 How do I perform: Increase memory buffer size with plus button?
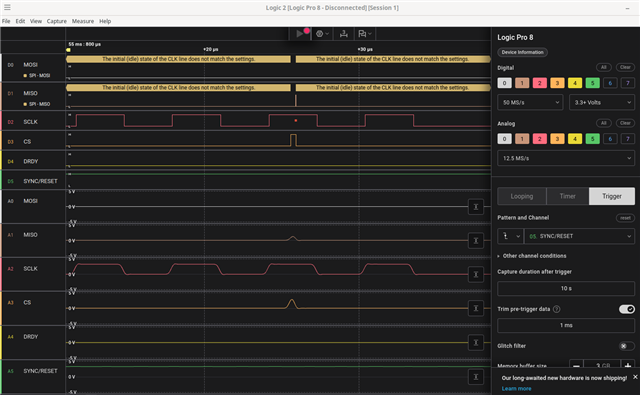[628, 365]
